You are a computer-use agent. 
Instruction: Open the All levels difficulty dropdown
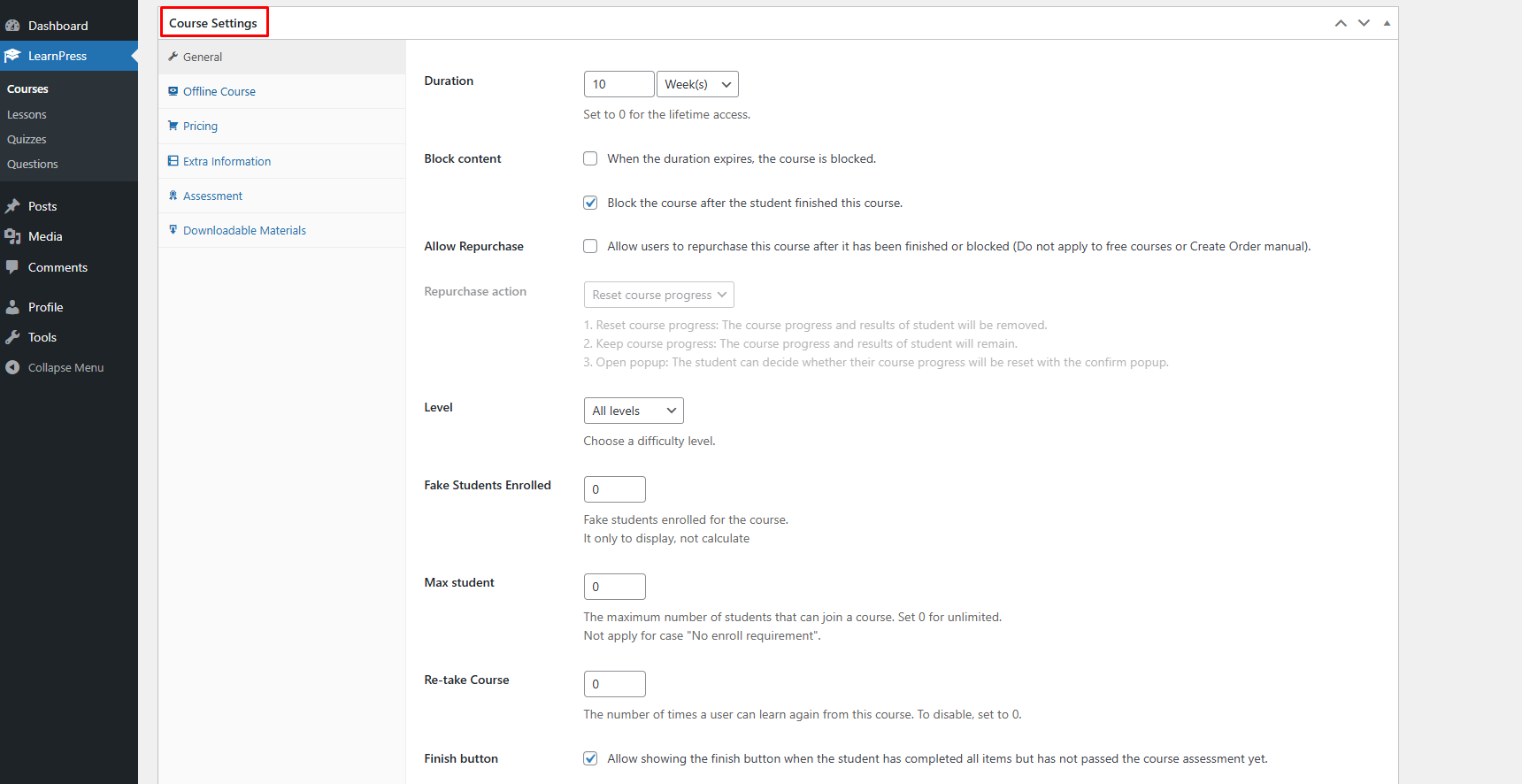pos(634,411)
